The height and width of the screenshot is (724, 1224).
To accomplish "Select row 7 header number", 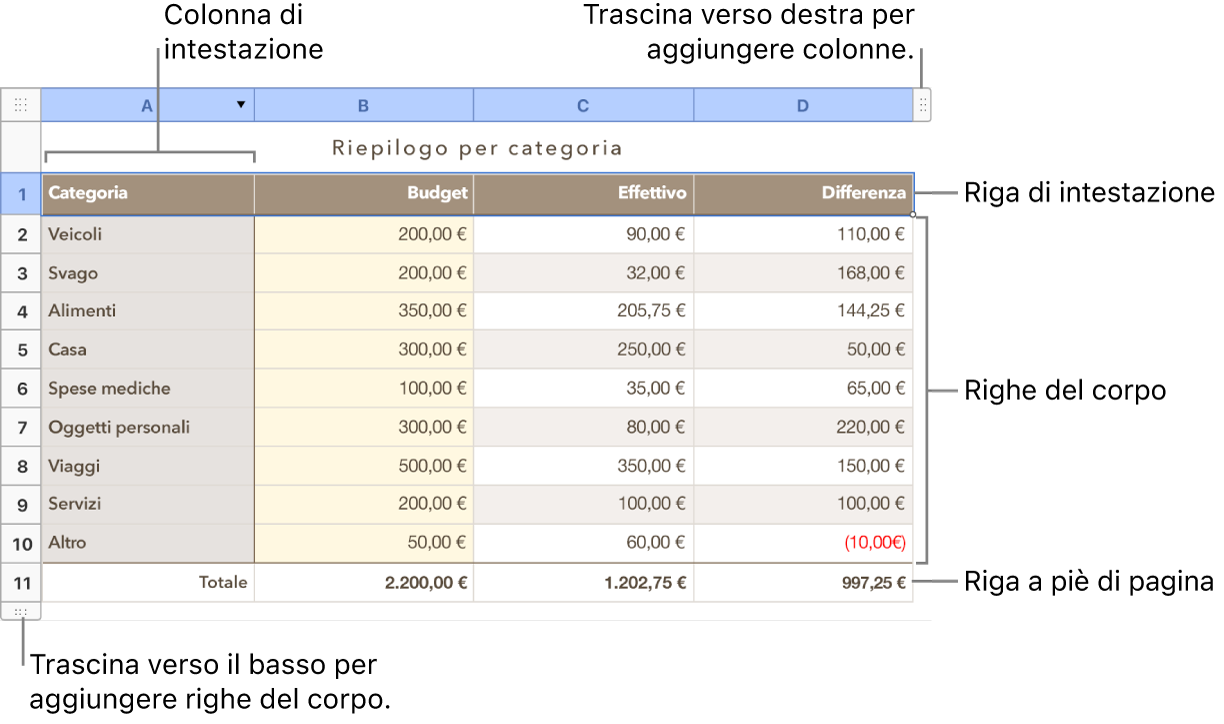I will point(21,428).
